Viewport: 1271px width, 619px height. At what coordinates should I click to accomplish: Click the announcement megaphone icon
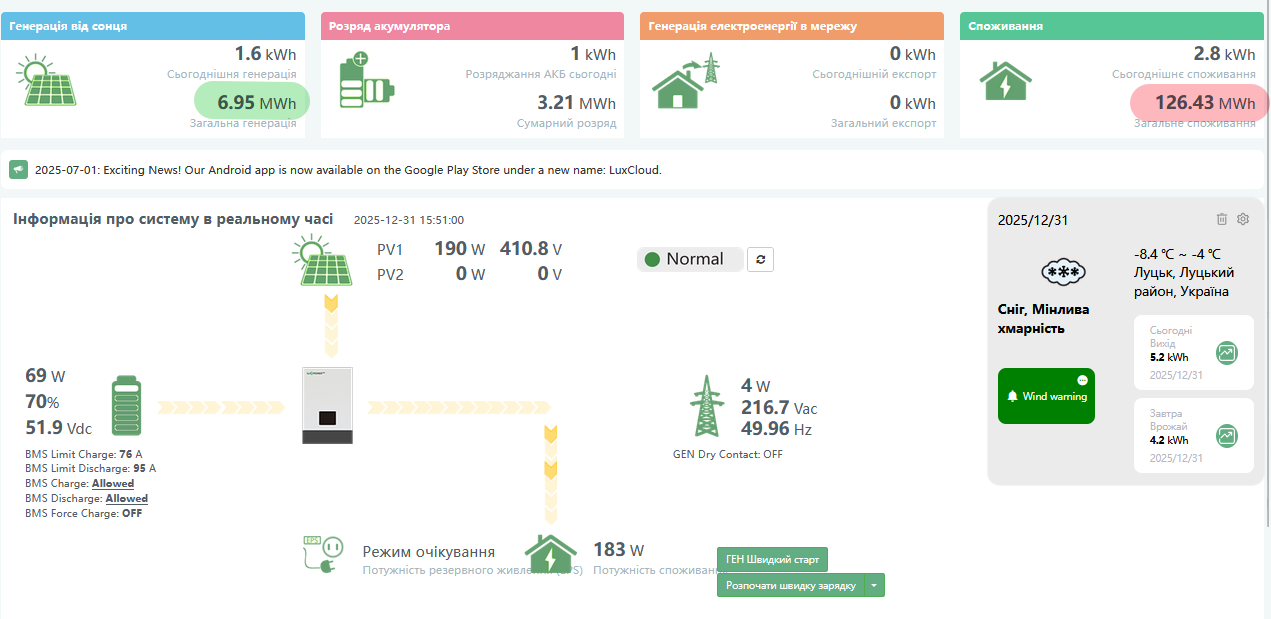coord(18,170)
